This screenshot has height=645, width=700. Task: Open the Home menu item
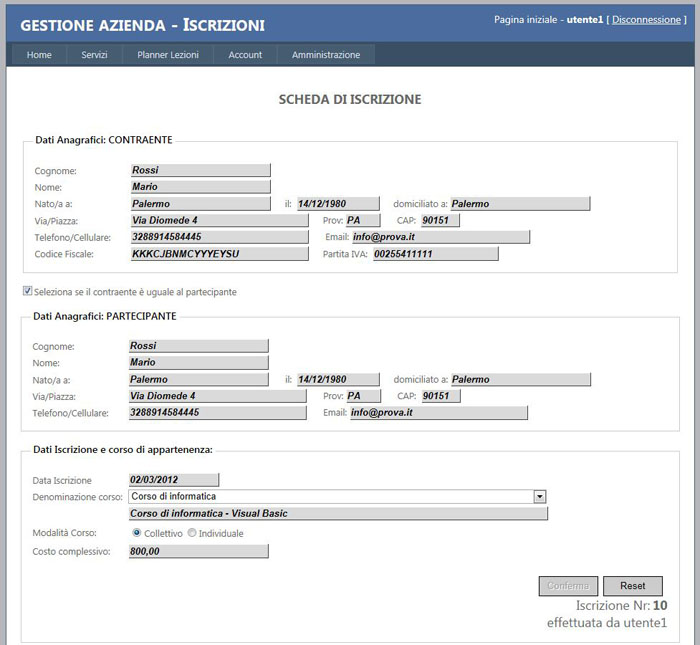(x=39, y=54)
